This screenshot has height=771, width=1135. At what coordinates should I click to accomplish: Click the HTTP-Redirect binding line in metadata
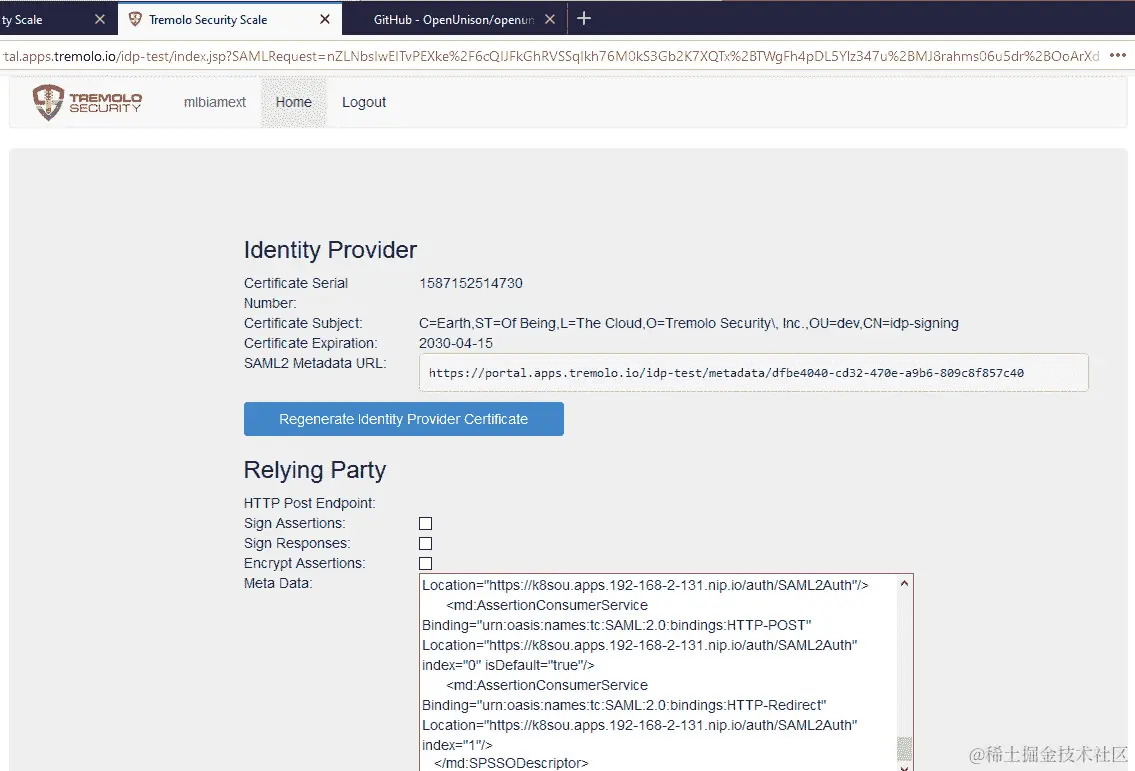624,705
